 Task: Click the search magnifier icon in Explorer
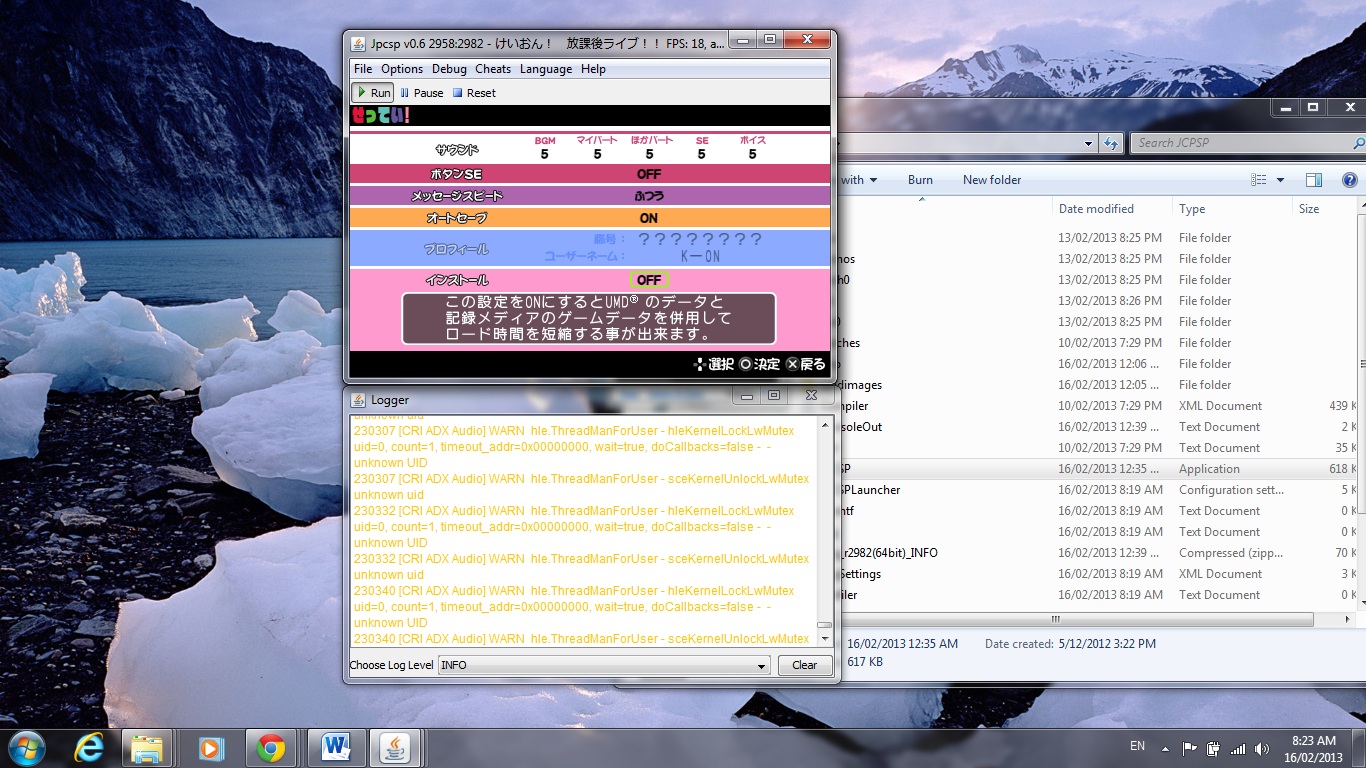click(x=1359, y=143)
